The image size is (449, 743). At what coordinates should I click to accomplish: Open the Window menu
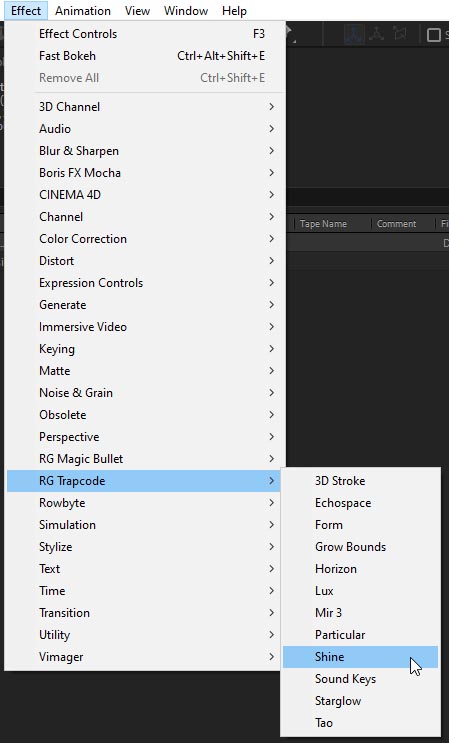coord(186,10)
